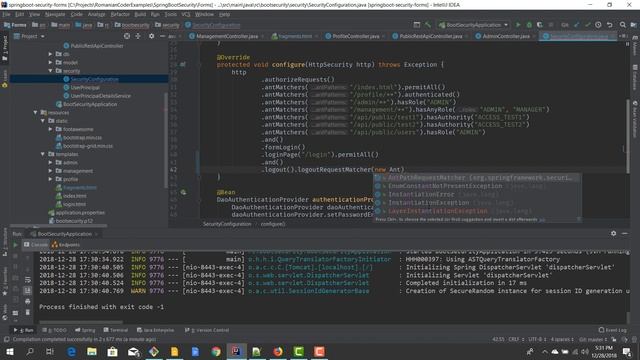Open the Spring tool window
The width and height of the screenshot is (640, 360).
click(85, 330)
